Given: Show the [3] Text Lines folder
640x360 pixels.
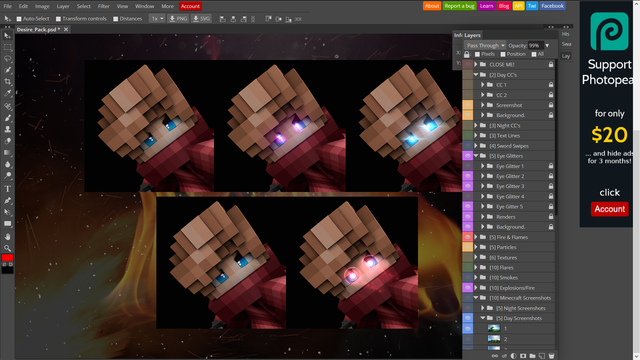Looking at the screenshot, I should [467, 136].
